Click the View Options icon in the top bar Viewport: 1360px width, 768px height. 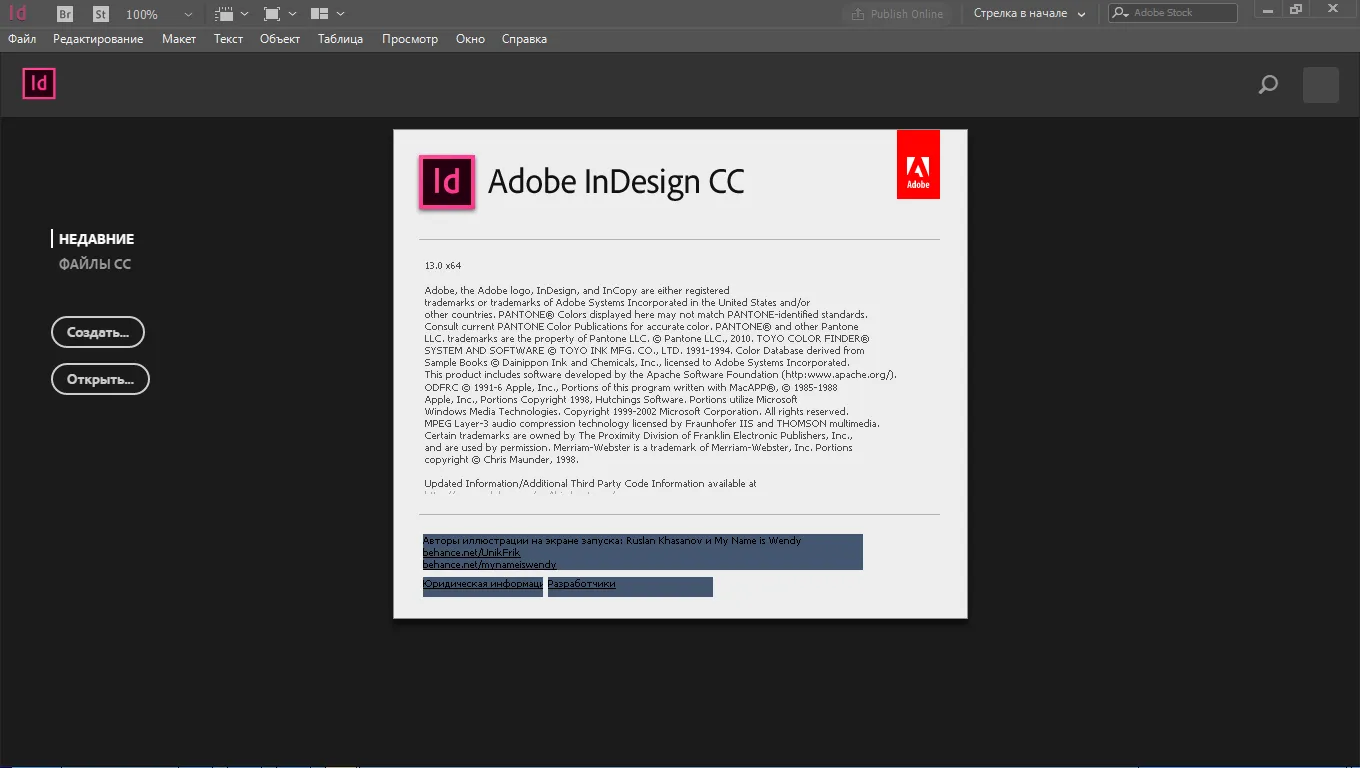pyautogui.click(x=225, y=14)
